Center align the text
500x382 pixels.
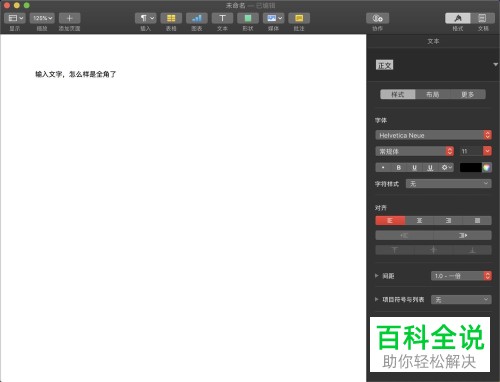pyautogui.click(x=419, y=220)
